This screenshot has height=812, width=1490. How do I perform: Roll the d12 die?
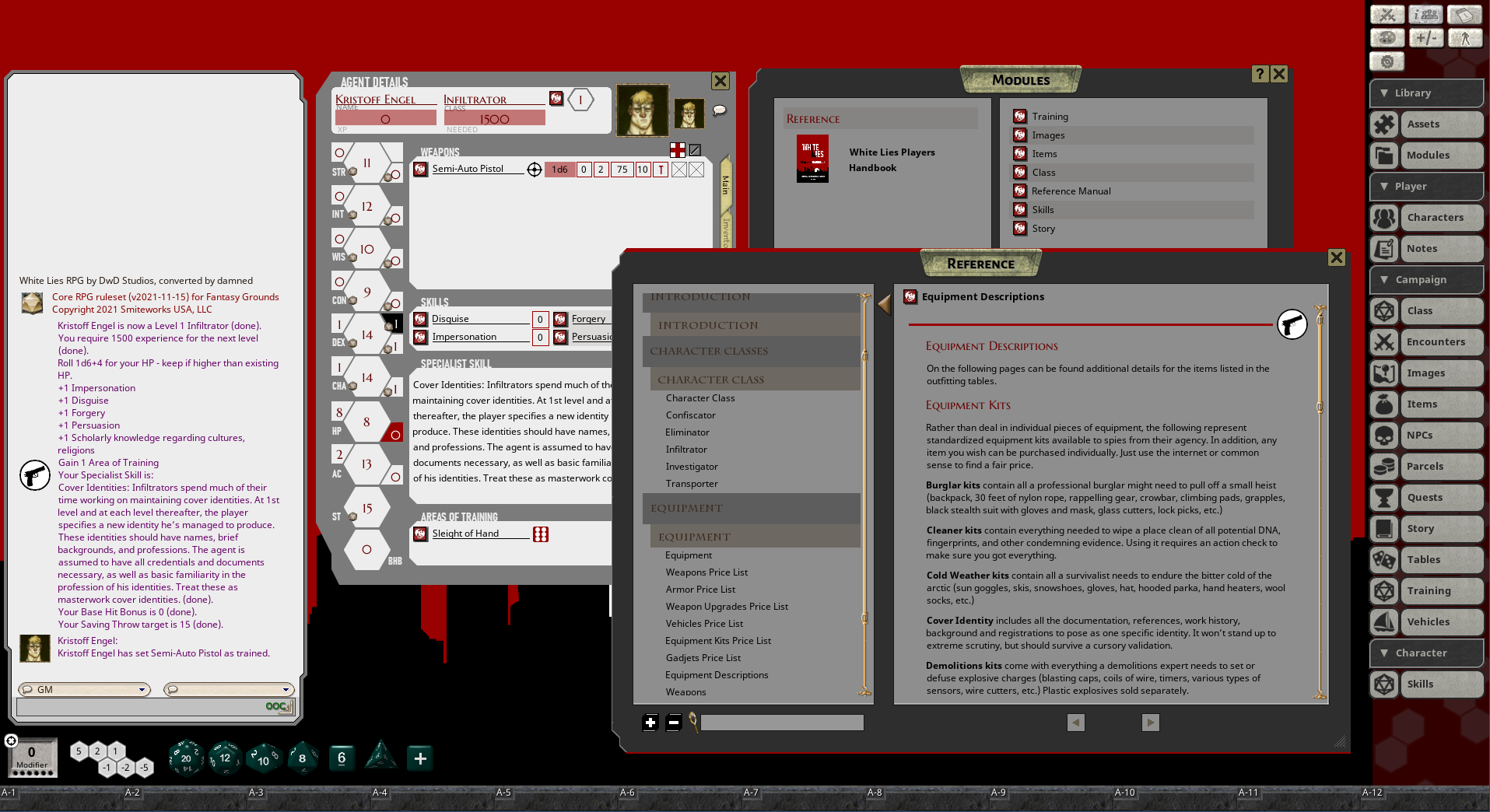pos(225,758)
